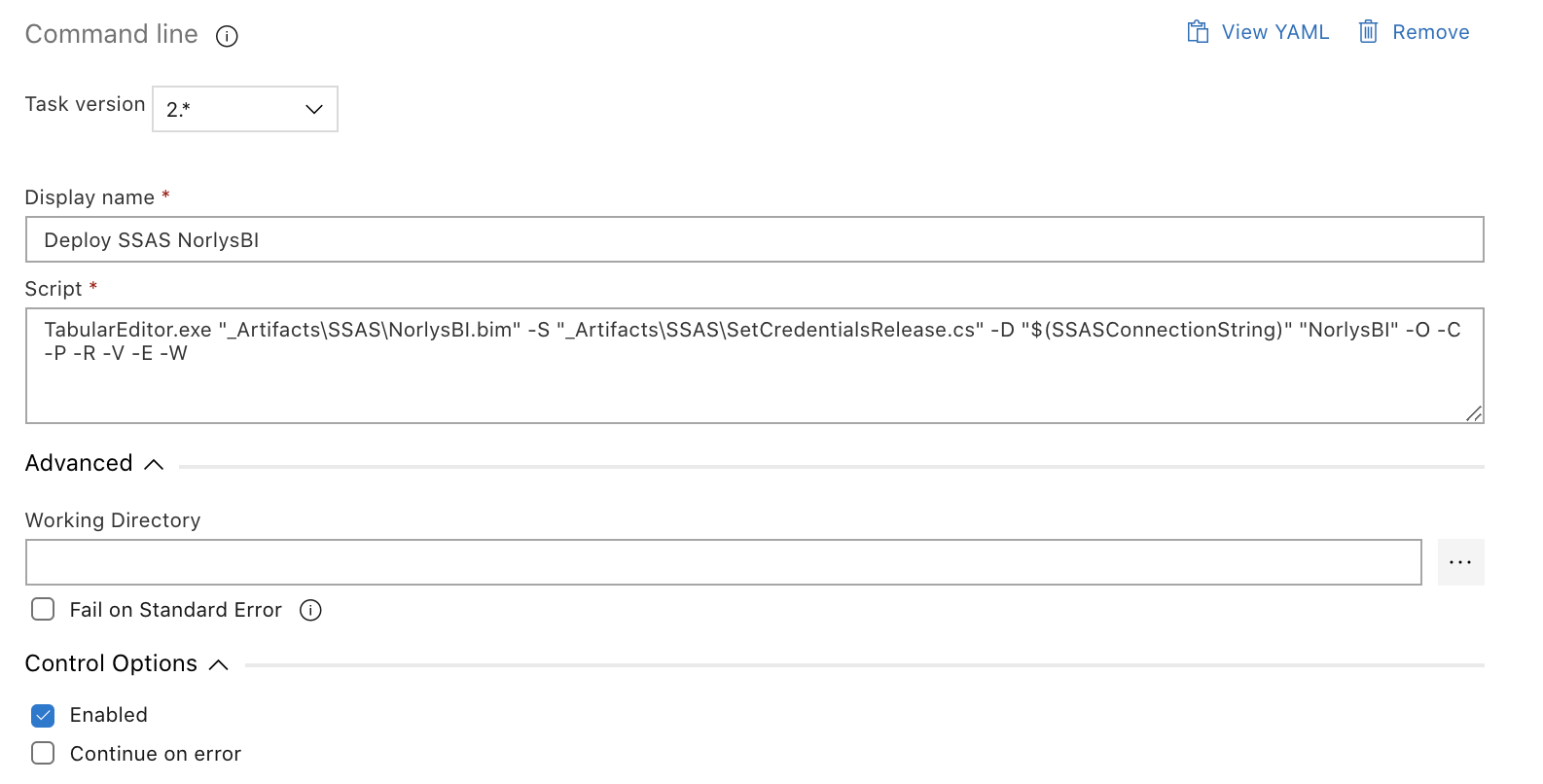Click the trash icon beside Remove
Image resolution: width=1543 pixels, height=784 pixels.
point(1368,31)
